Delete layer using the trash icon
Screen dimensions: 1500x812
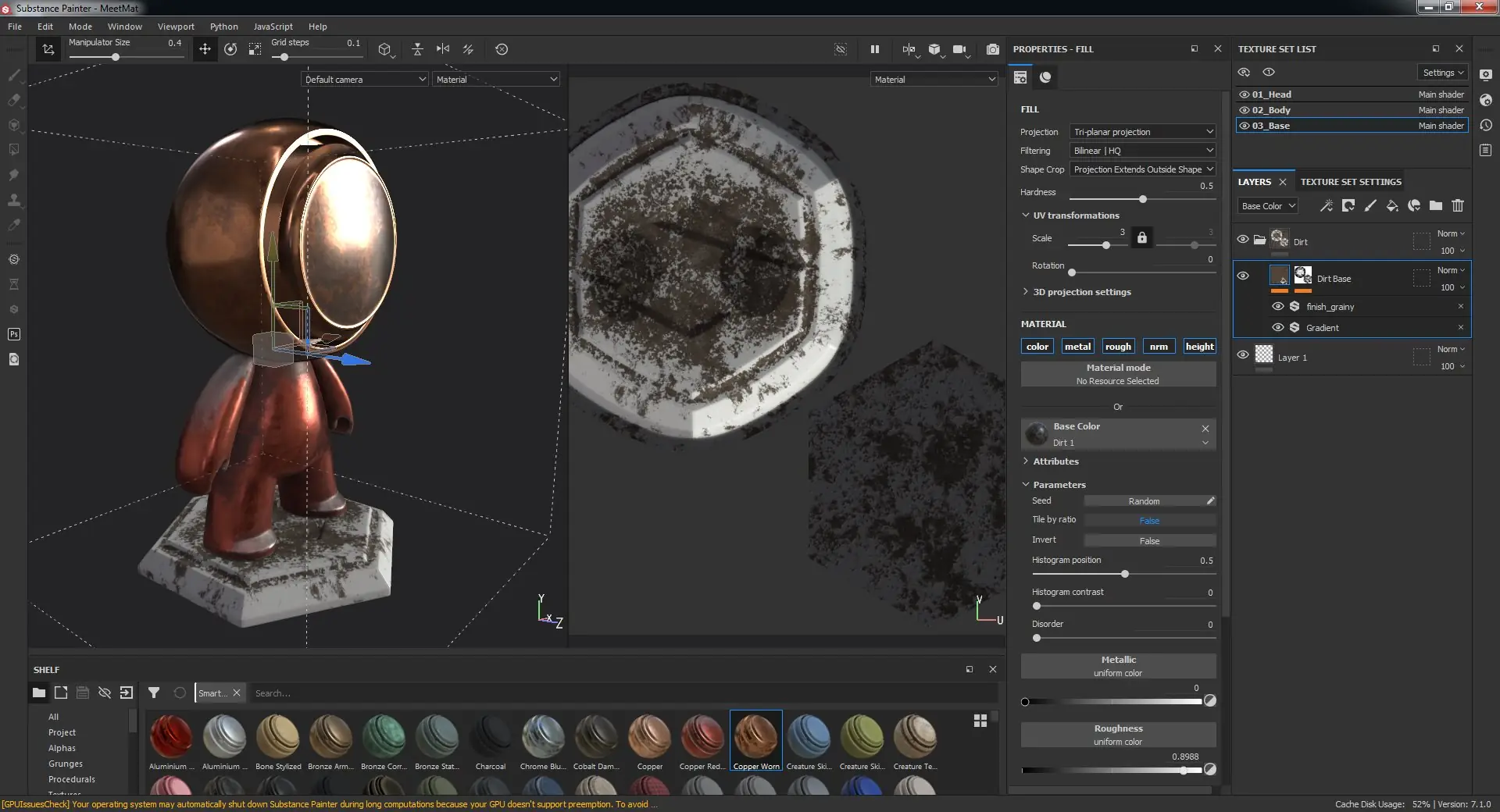(1458, 205)
